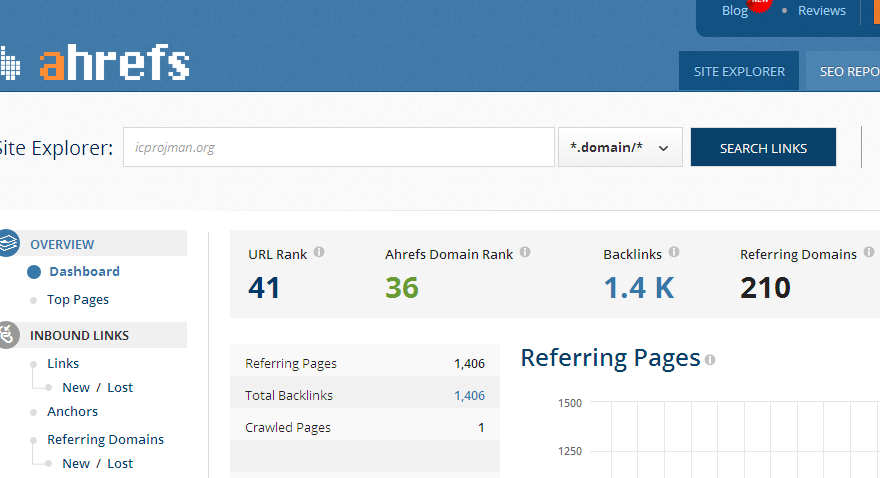
Task: Open the *.domain/* mode dropdown
Action: click(x=620, y=147)
